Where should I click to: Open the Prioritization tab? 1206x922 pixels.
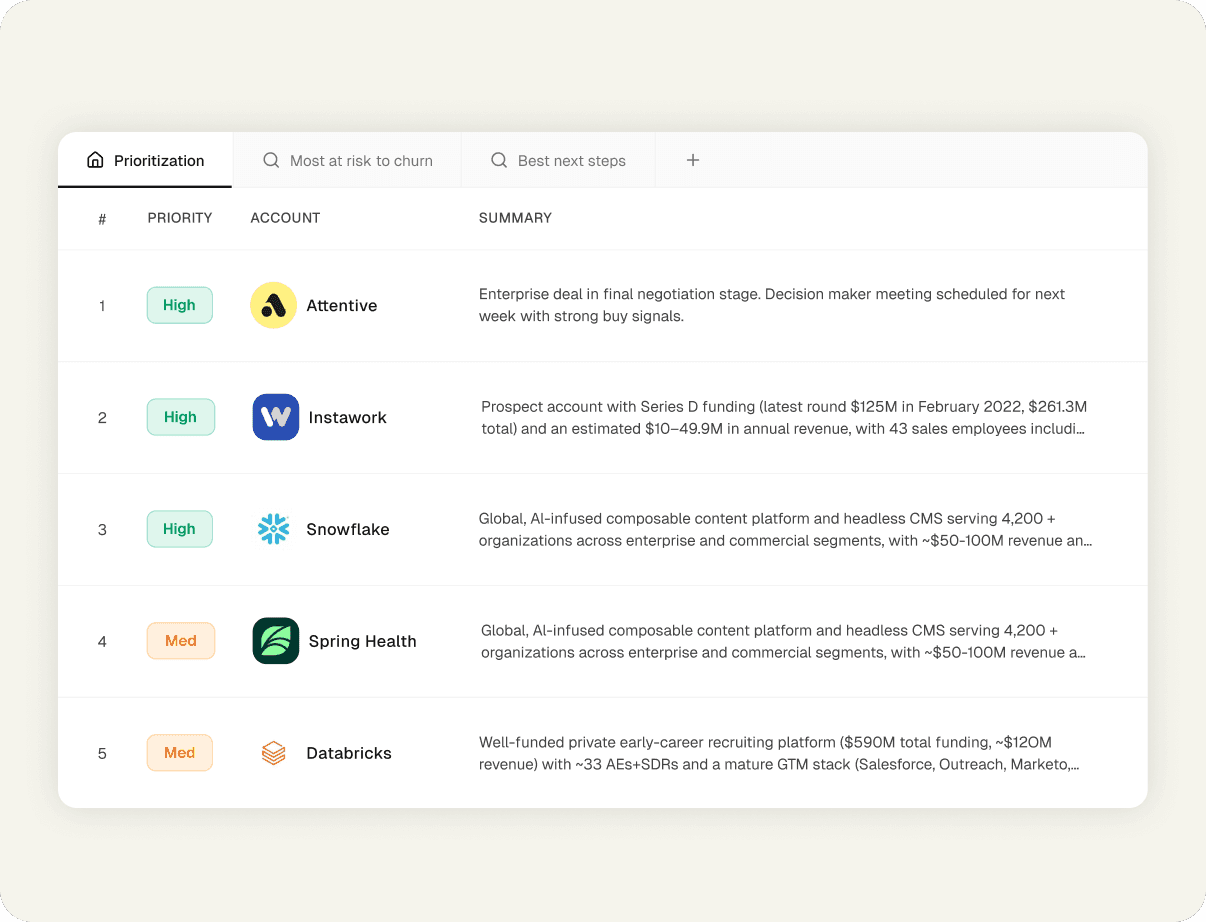tap(145, 160)
